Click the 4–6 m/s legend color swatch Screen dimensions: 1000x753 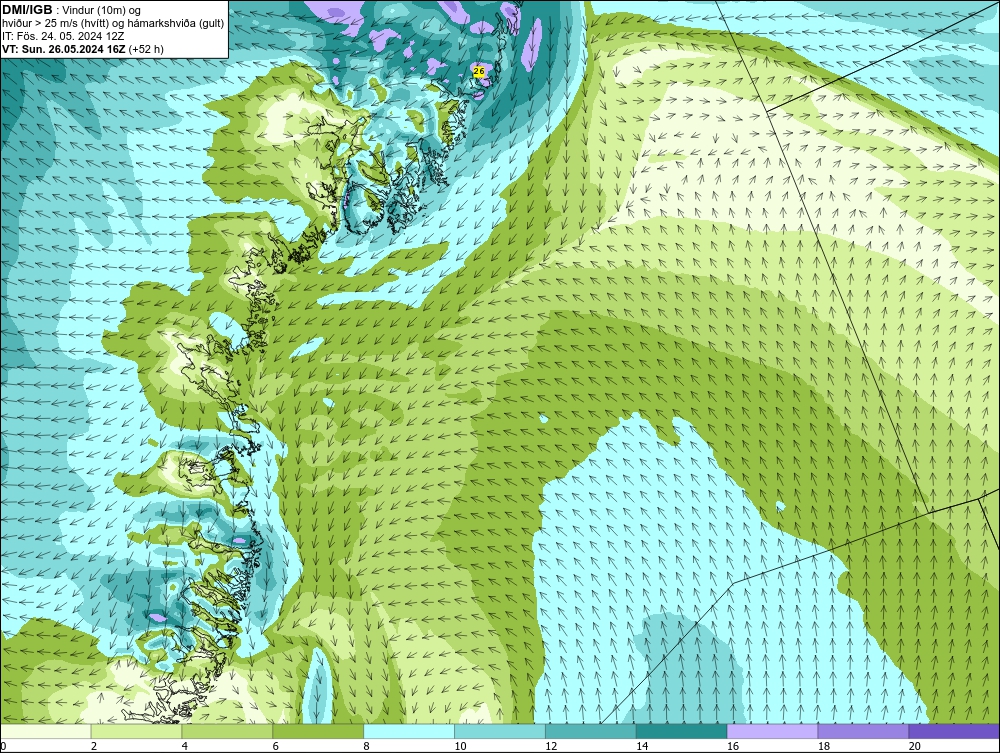(x=227, y=731)
